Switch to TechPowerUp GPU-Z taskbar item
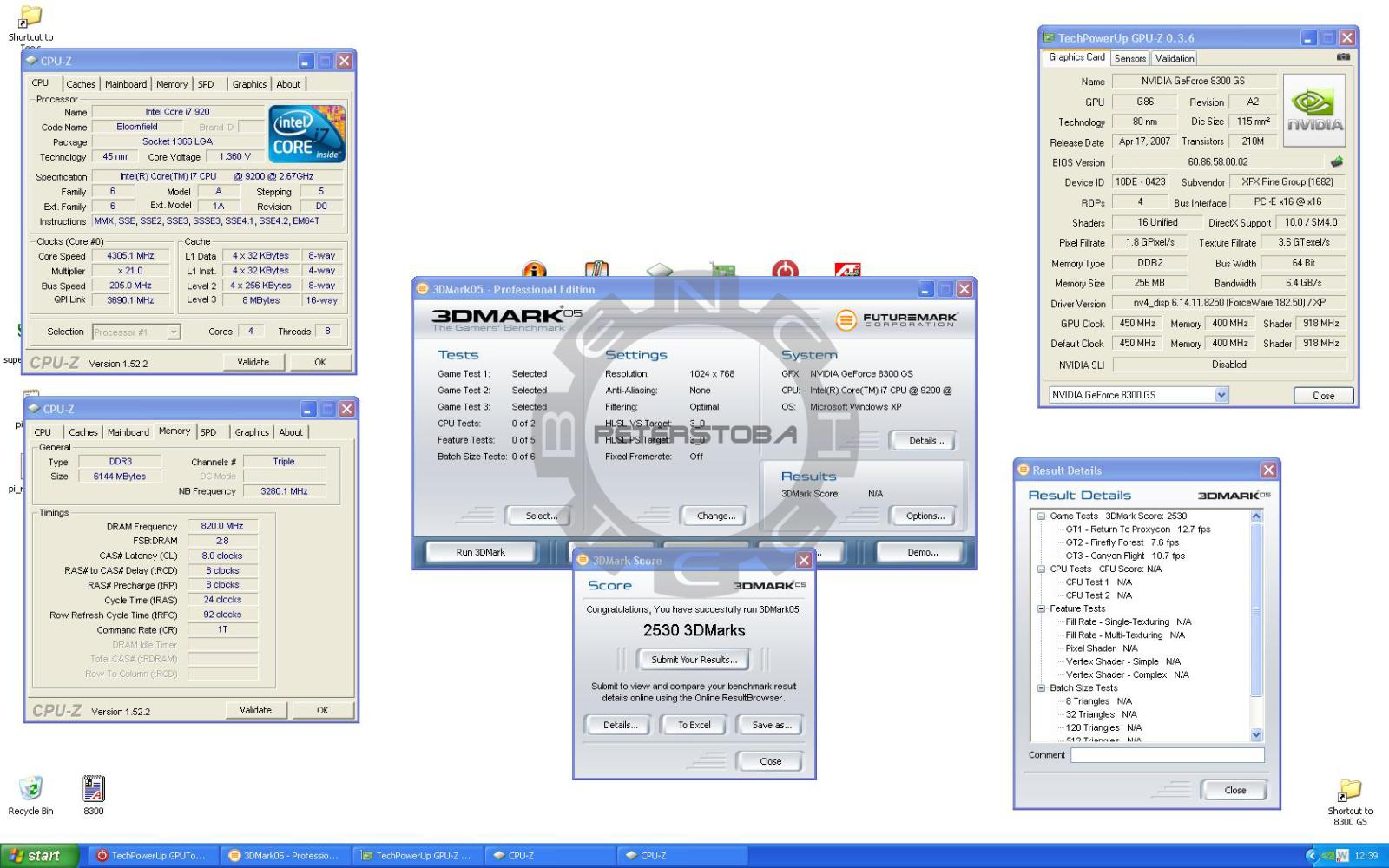Screen dimensions: 1389x868 point(418,856)
